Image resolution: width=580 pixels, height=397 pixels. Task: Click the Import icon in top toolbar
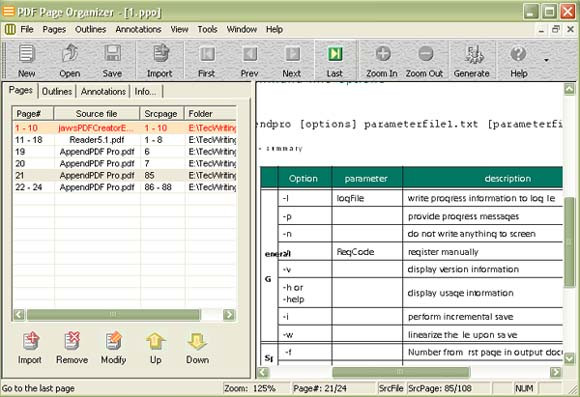click(x=161, y=54)
